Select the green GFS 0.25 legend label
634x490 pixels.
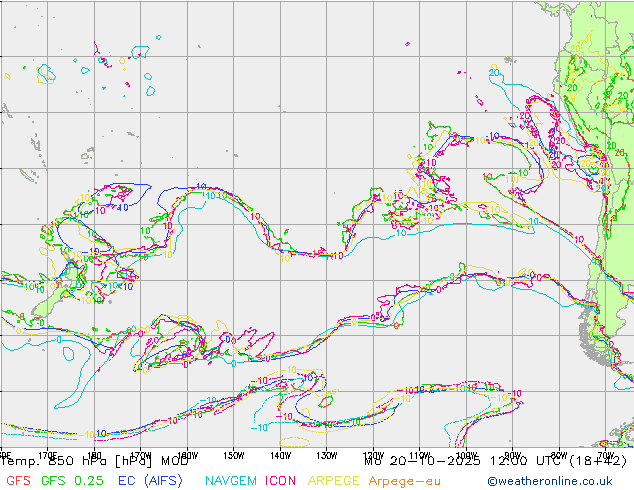point(72,481)
